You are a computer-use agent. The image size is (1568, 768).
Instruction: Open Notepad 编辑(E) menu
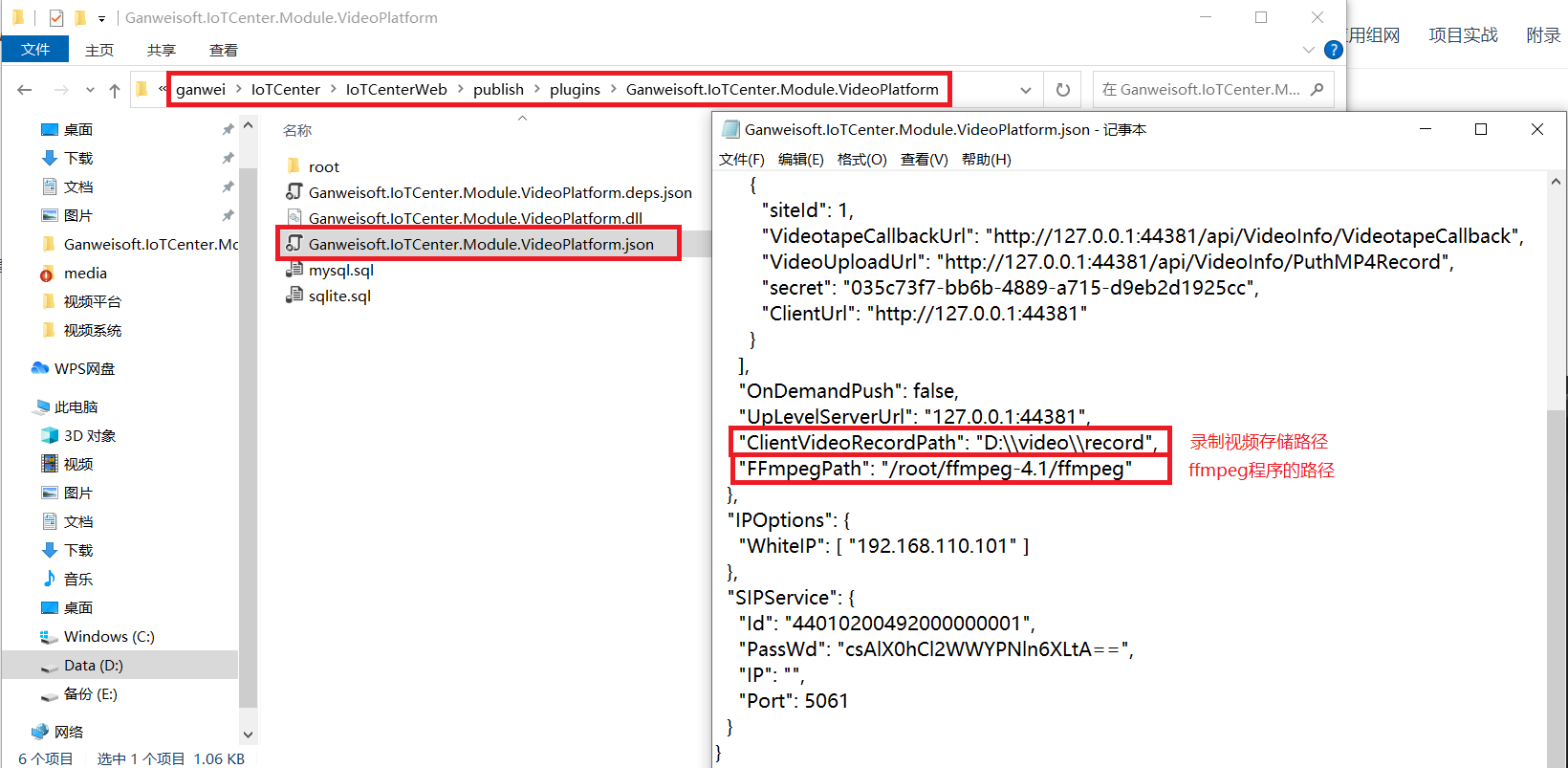801,159
